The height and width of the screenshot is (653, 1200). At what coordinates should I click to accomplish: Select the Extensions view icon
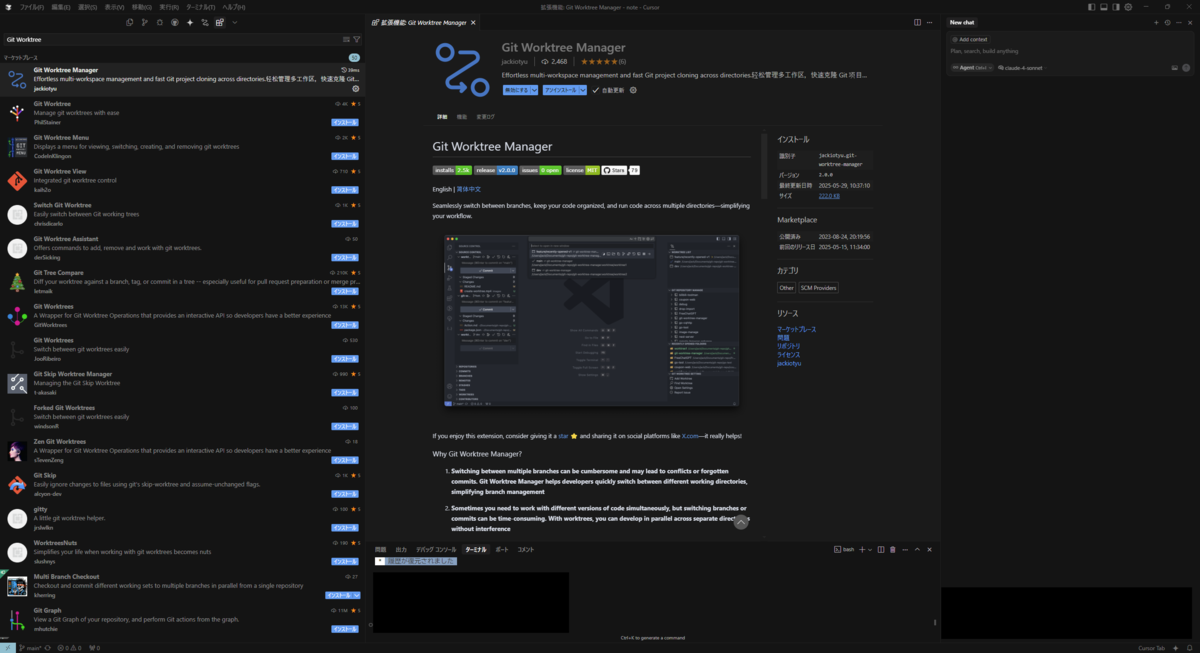tap(220, 22)
